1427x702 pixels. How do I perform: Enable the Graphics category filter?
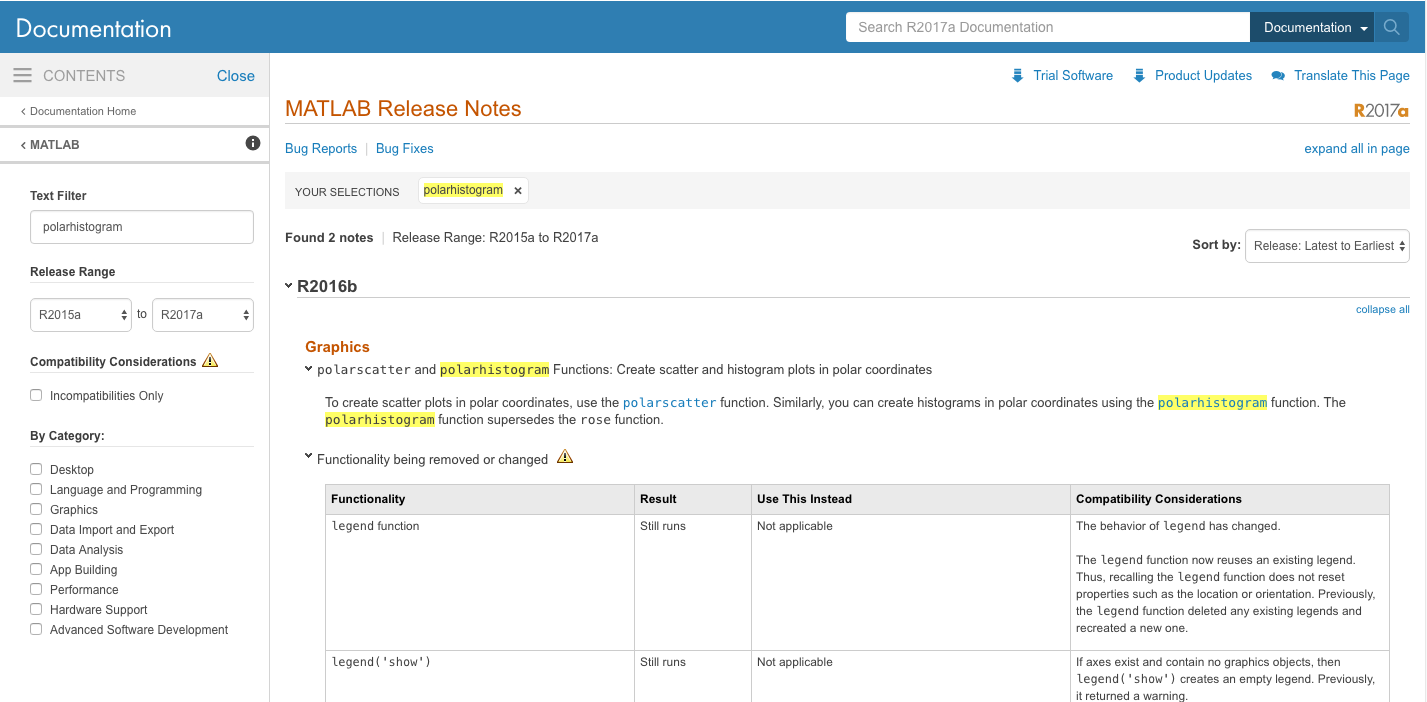pos(36,509)
